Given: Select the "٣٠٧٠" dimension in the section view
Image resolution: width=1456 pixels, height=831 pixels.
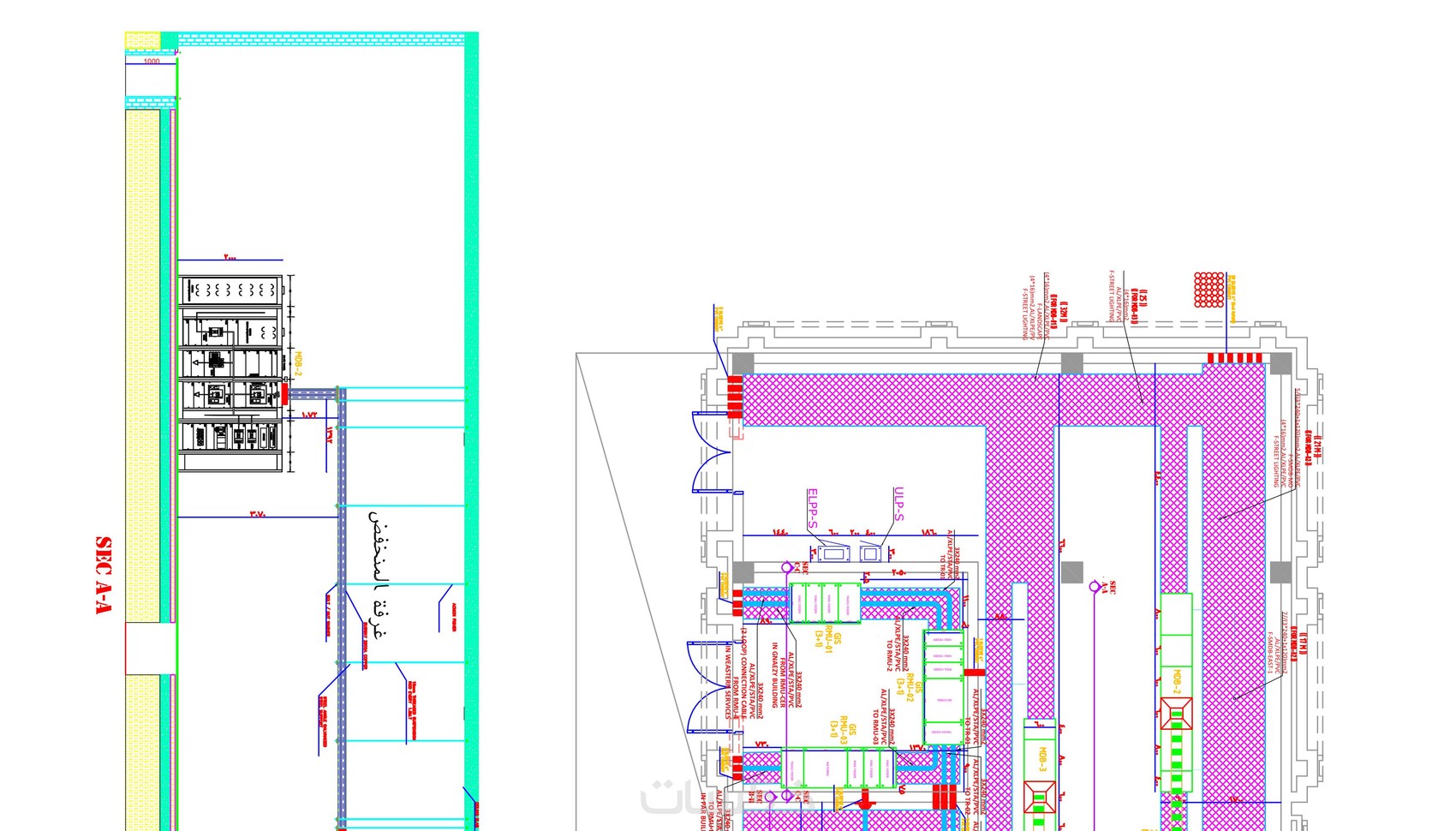Looking at the screenshot, I should pos(258,513).
